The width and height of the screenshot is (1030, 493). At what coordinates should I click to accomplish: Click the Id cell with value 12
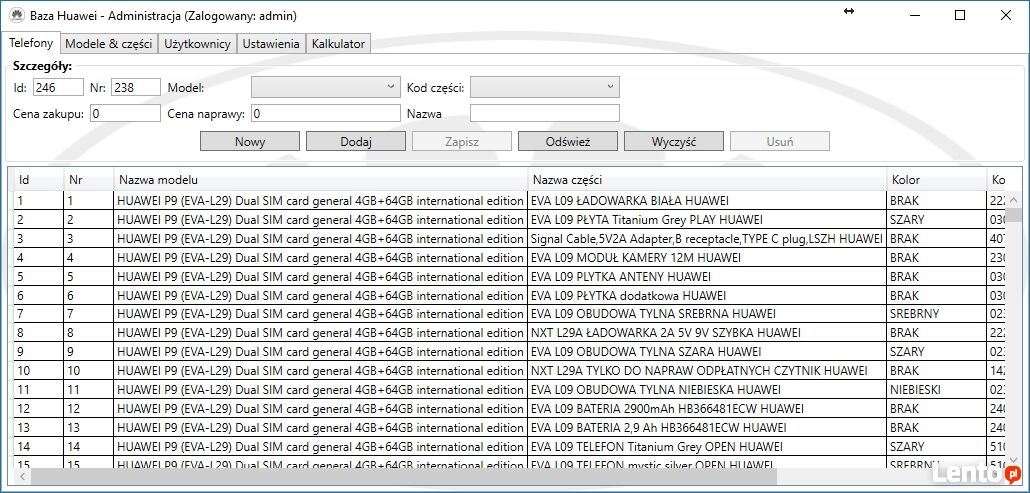click(39, 409)
